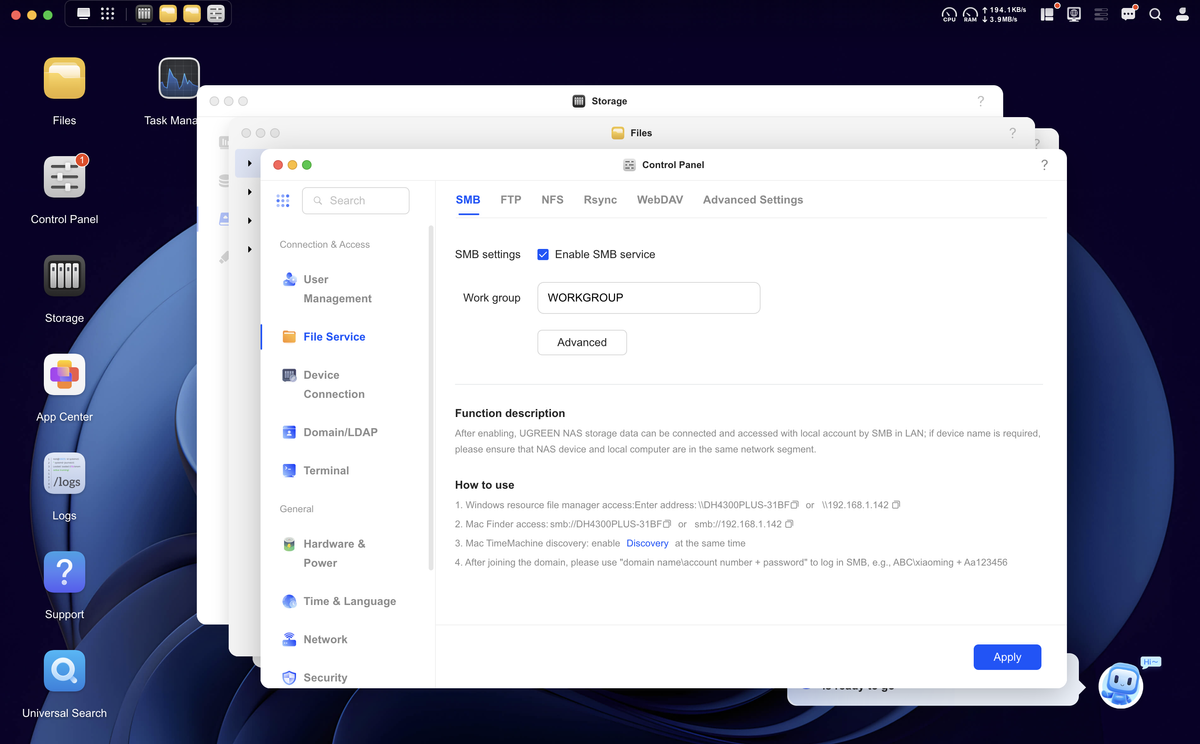The width and height of the screenshot is (1200, 744).
Task: Open the Logs desktop icon
Action: click(x=64, y=474)
